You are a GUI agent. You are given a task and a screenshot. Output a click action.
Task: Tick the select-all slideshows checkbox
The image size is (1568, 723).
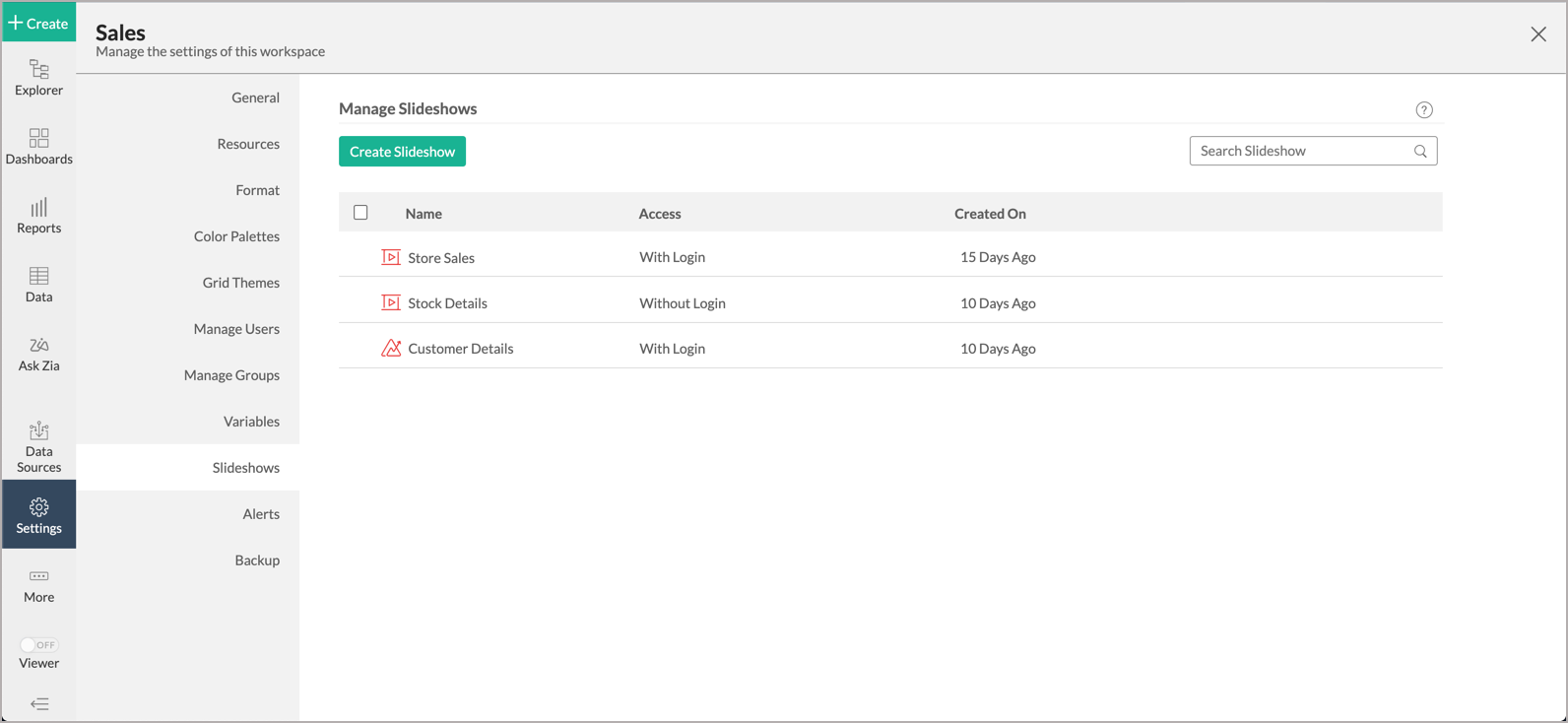click(360, 213)
